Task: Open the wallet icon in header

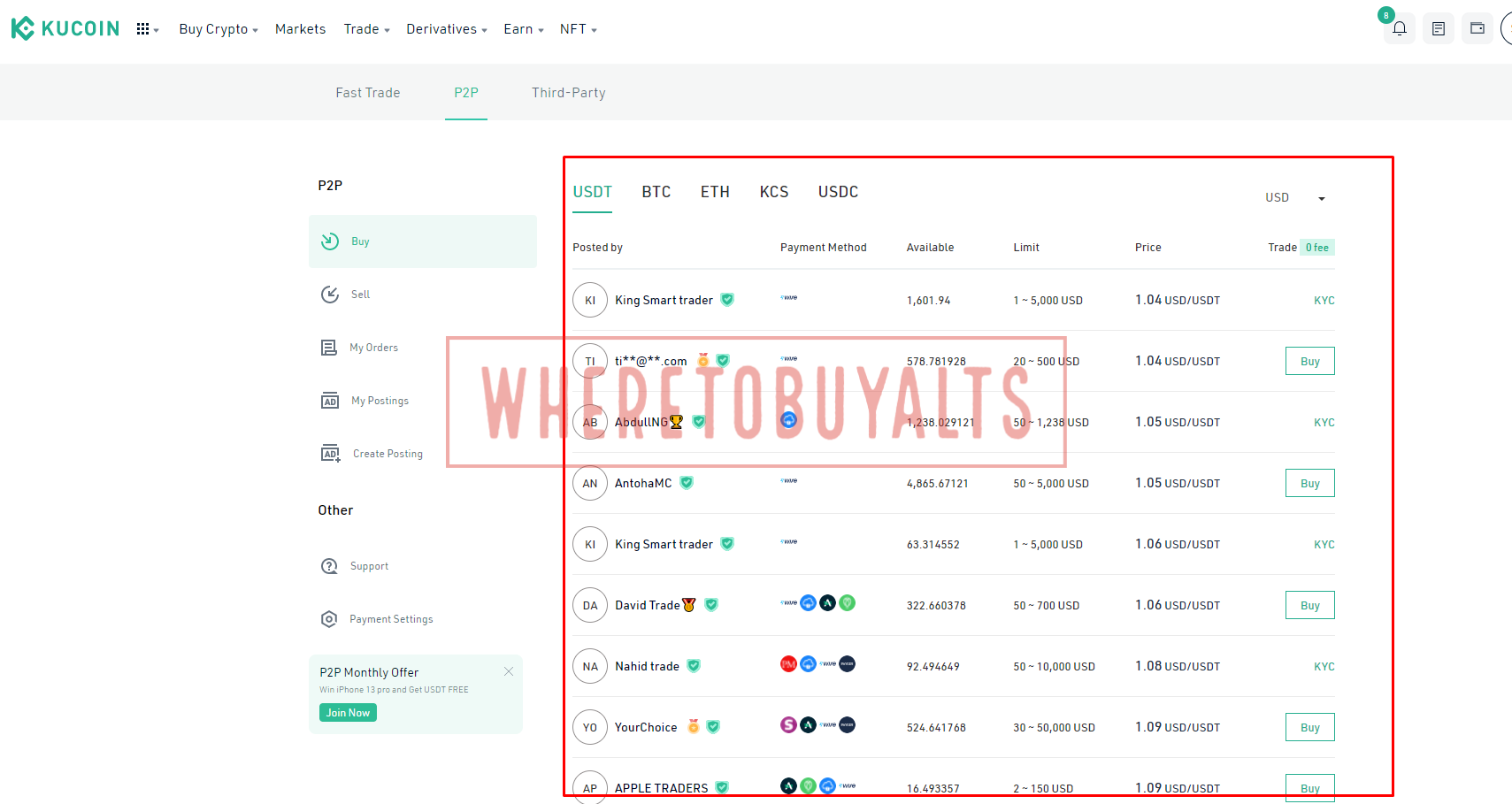Action: tap(1477, 28)
